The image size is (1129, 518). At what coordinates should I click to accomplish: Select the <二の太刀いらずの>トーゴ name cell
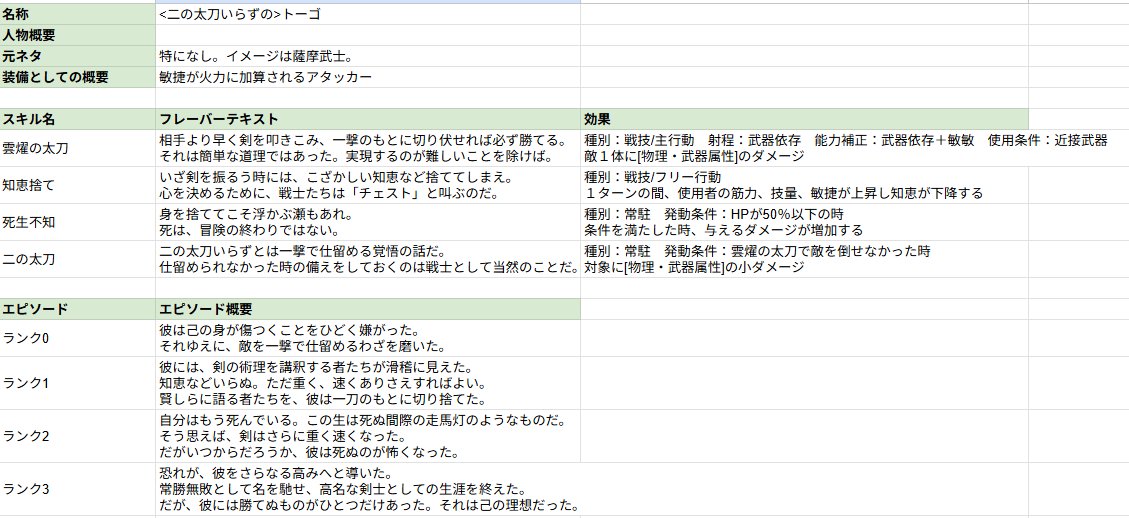[x=368, y=14]
